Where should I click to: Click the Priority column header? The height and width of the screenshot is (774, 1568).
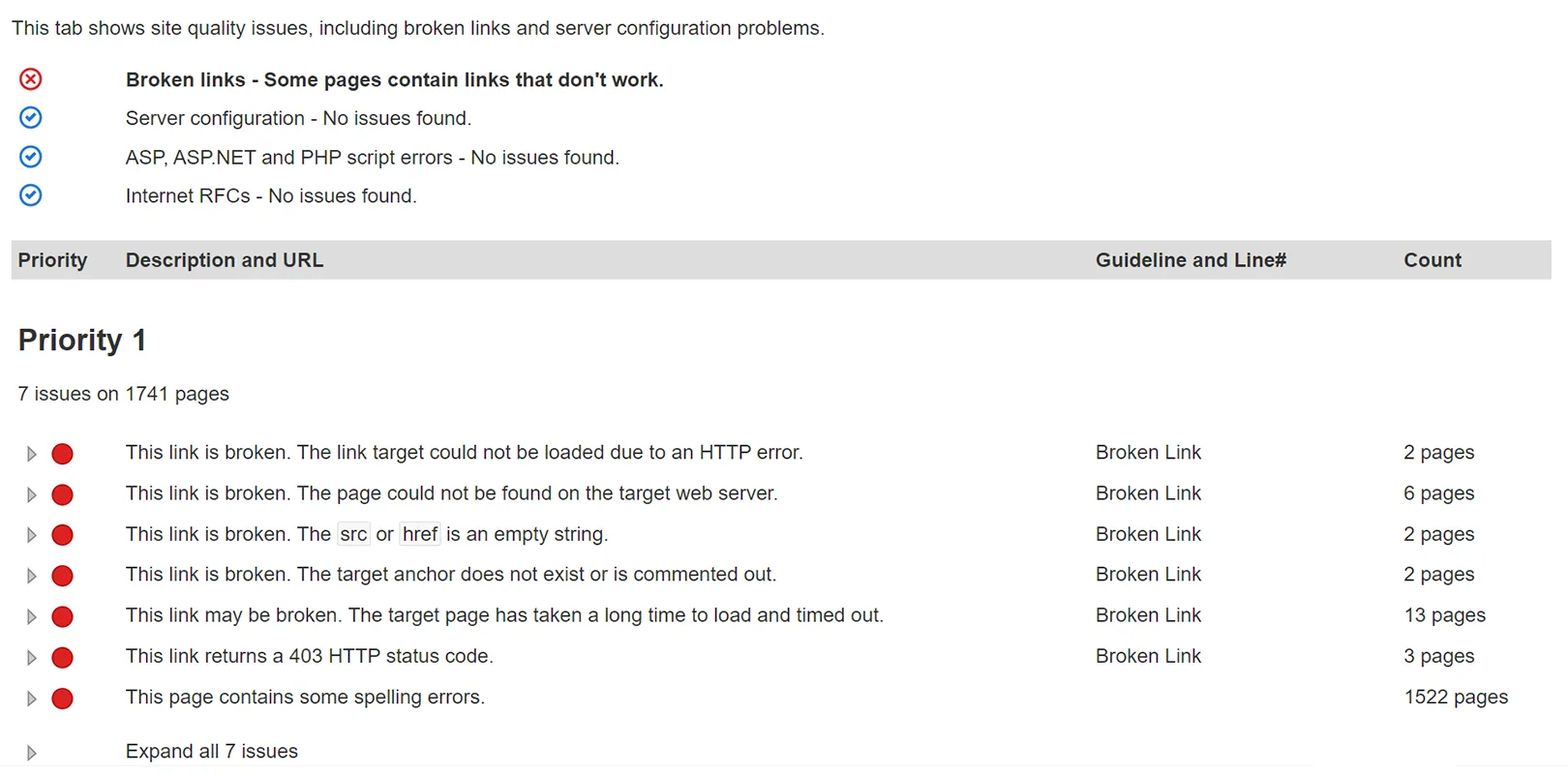[53, 259]
